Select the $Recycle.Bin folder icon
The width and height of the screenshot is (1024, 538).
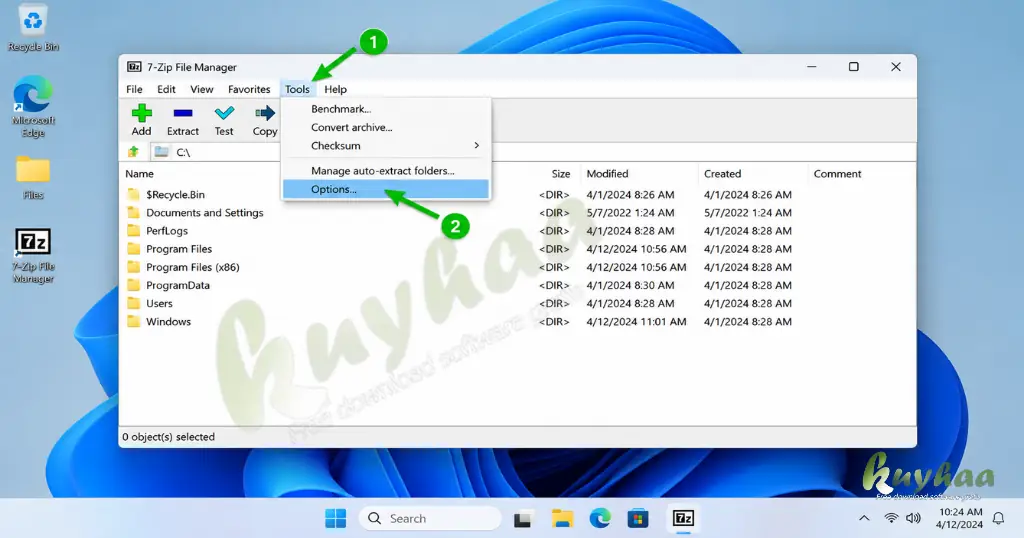pyautogui.click(x=133, y=195)
